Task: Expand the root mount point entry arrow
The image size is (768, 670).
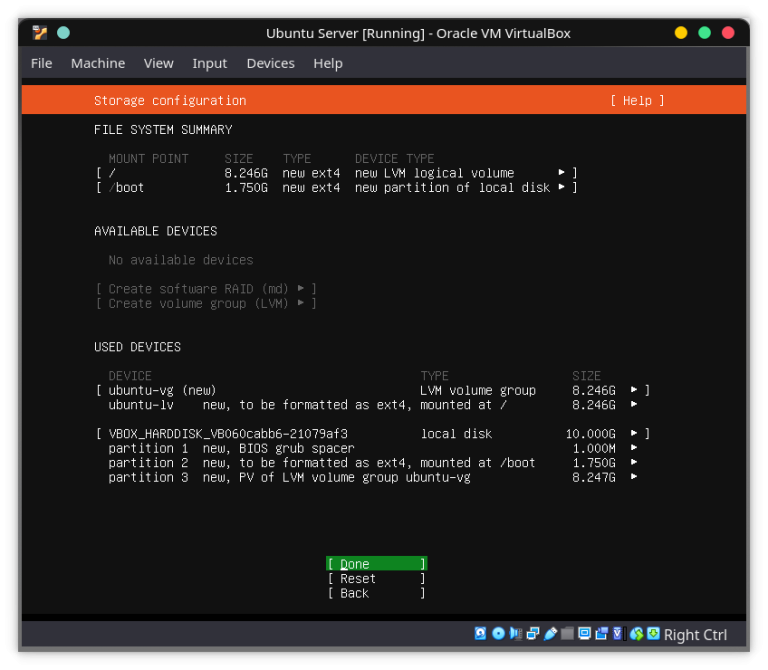Action: (x=562, y=173)
